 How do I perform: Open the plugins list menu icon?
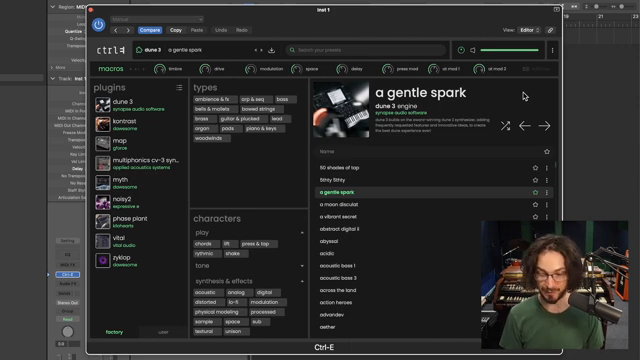[x=179, y=88]
